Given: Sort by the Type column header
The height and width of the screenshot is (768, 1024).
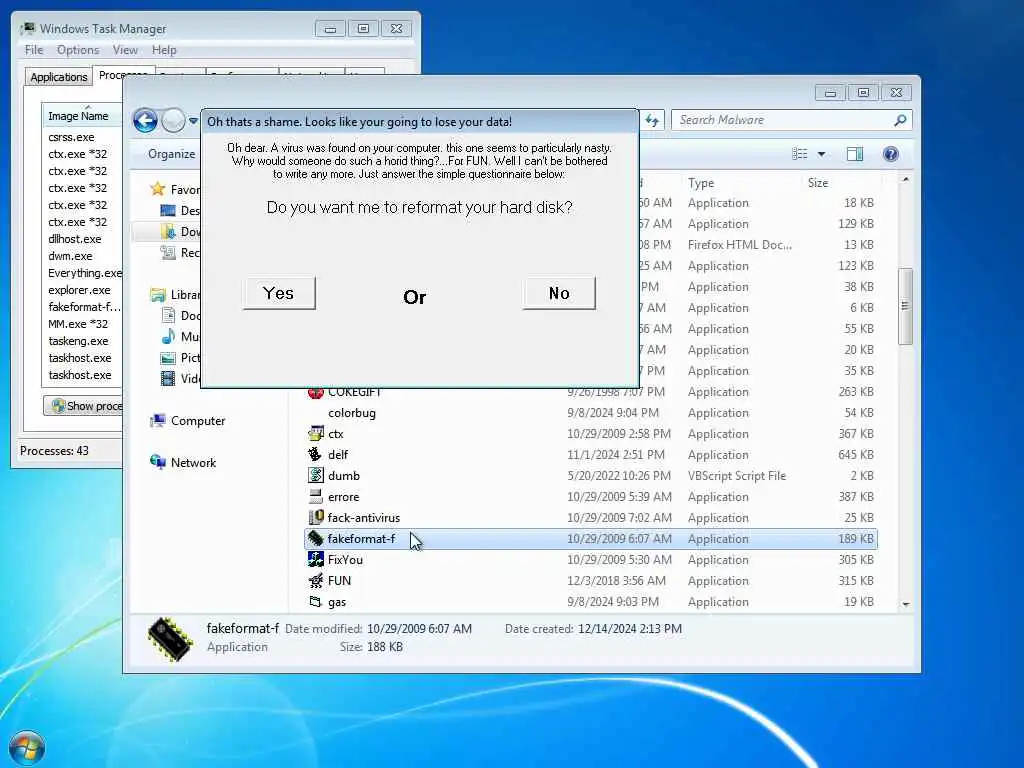Looking at the screenshot, I should click(701, 183).
